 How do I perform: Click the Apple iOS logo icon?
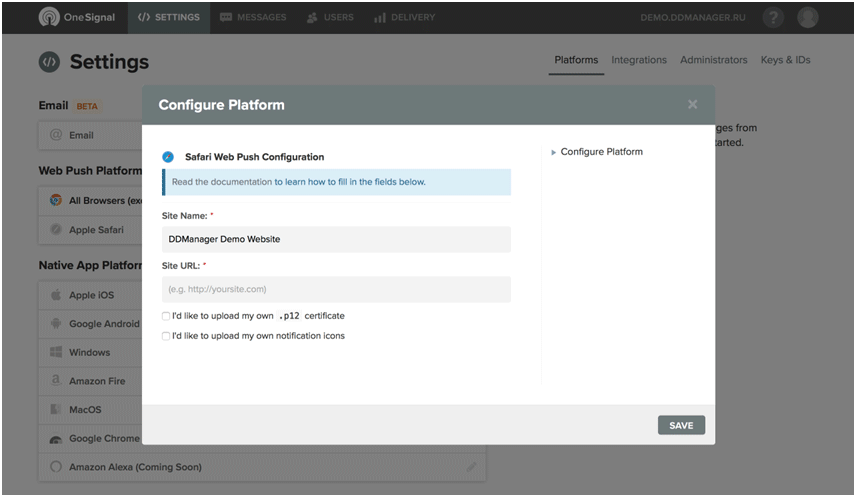(56, 295)
